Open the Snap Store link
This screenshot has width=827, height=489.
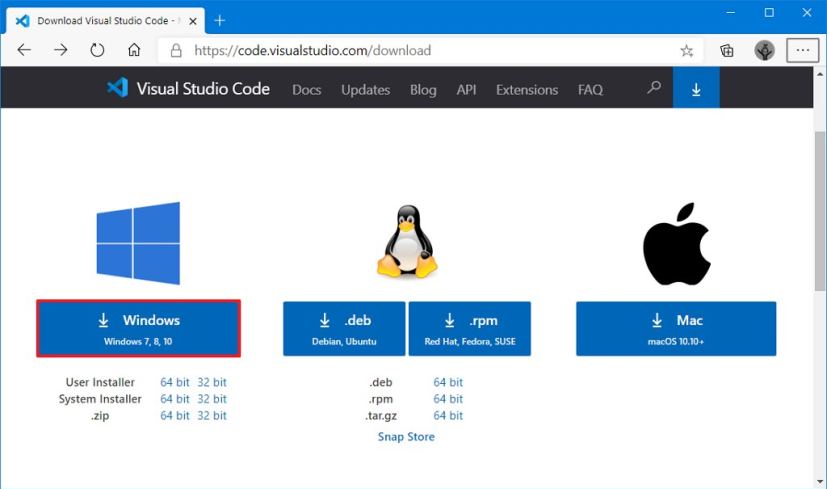pyautogui.click(x=406, y=437)
